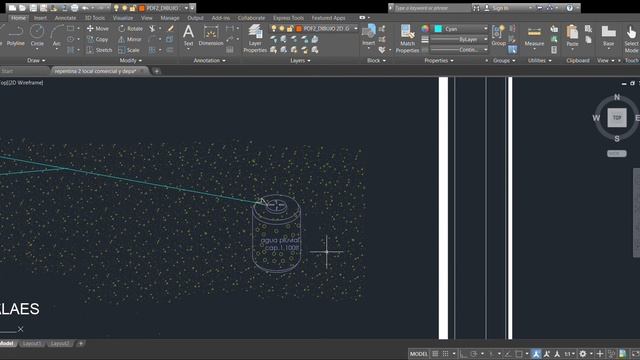The image size is (640, 360).
Task: Switch to the View ribbon tab
Action: (147, 18)
